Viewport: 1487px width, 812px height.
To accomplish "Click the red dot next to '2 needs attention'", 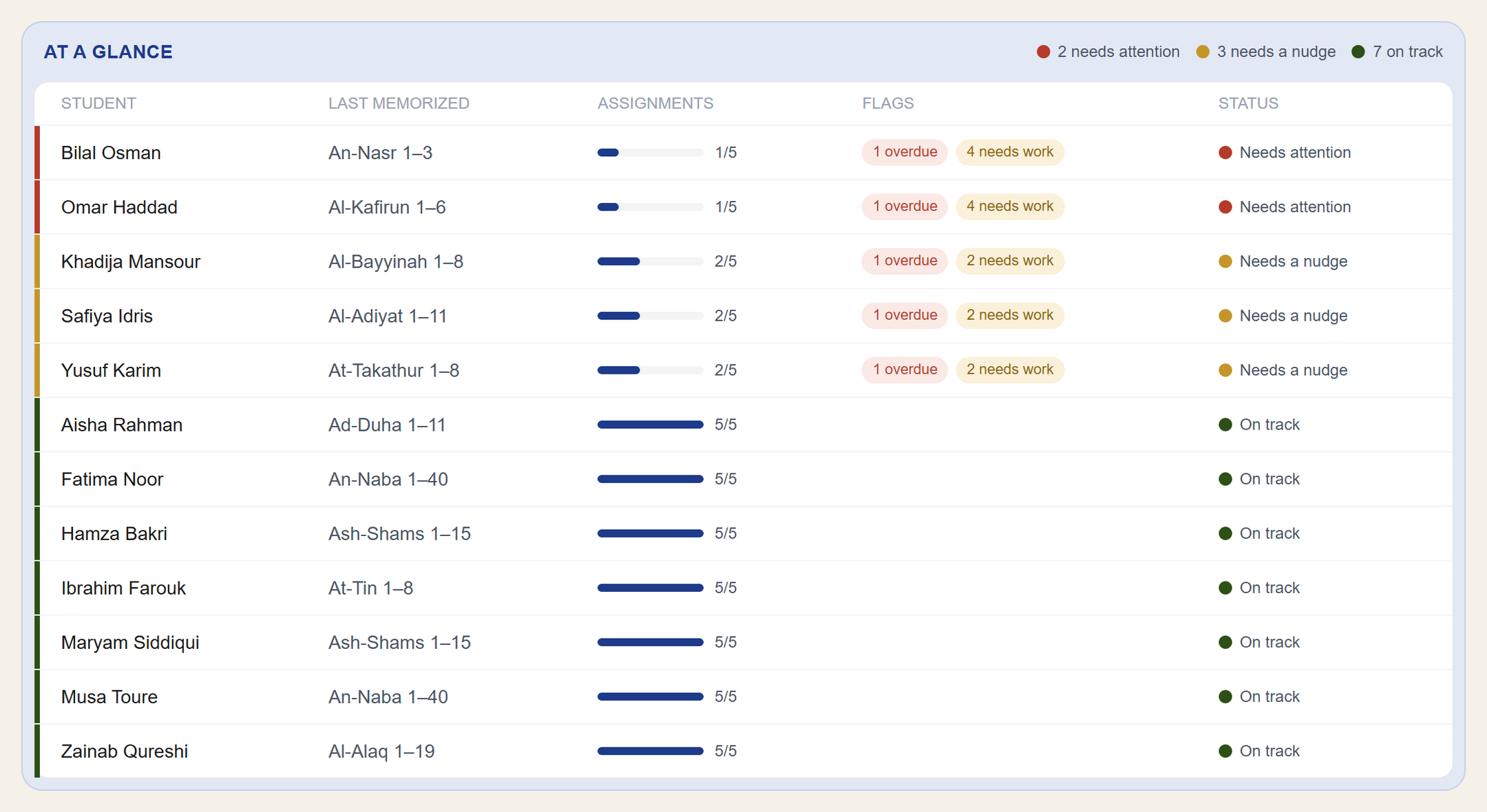I will click(1043, 52).
